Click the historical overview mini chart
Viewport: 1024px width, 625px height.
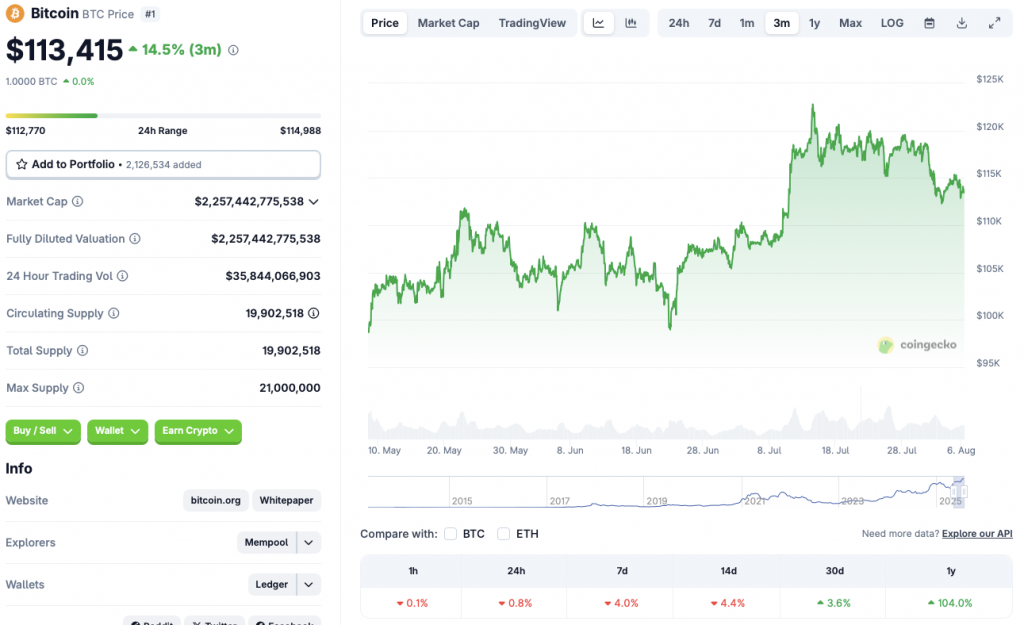coord(665,492)
